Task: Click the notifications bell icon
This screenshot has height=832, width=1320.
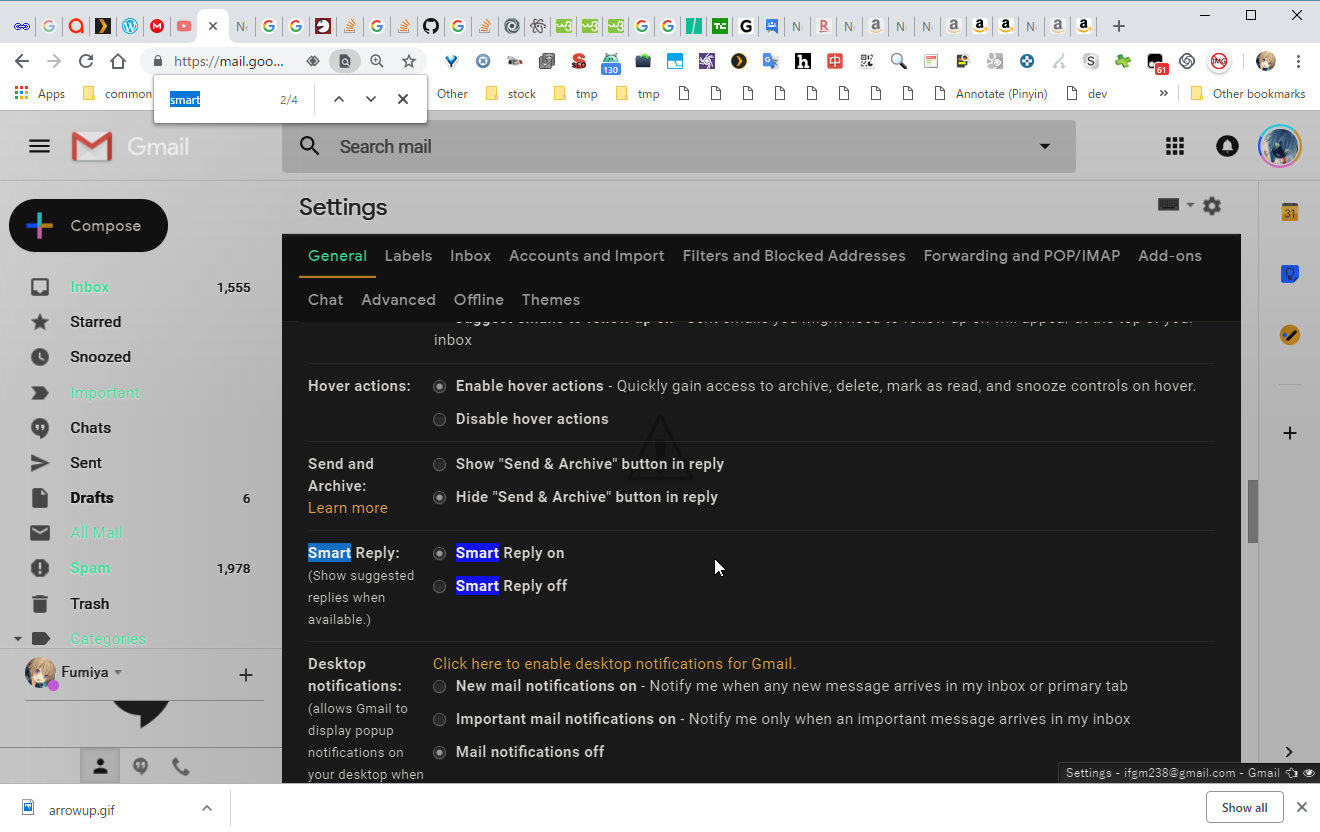Action: click(x=1227, y=146)
